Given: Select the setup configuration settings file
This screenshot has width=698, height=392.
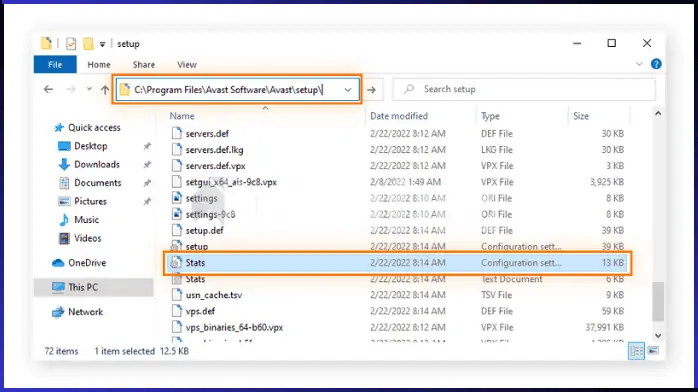Looking at the screenshot, I should (197, 247).
